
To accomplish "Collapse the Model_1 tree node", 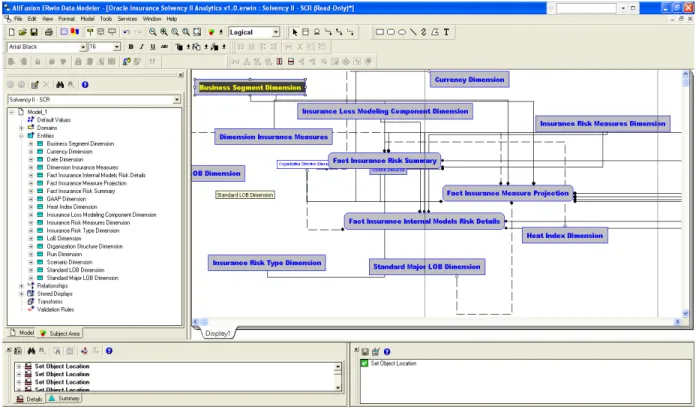I will [12, 112].
